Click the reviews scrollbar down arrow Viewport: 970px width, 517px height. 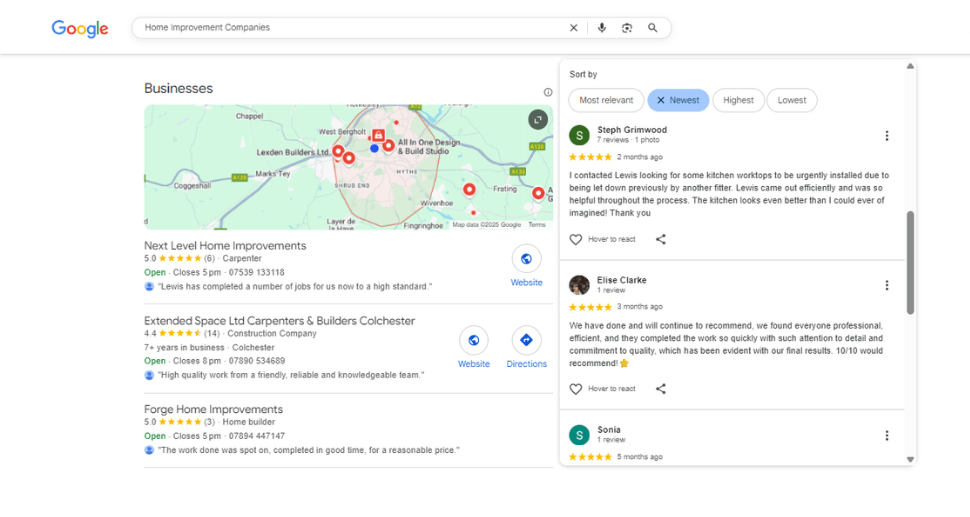[910, 459]
